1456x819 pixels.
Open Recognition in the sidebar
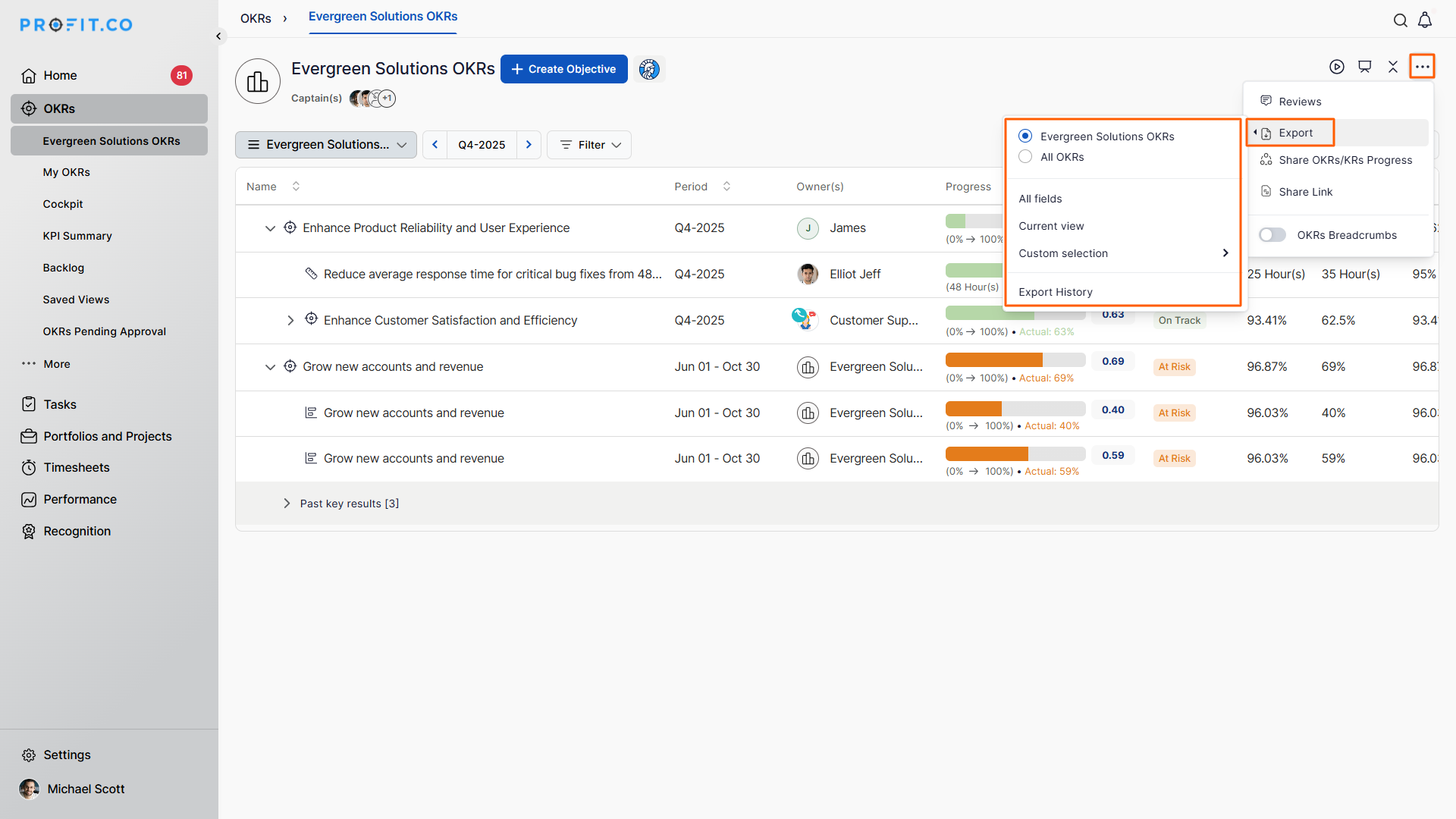coord(77,532)
